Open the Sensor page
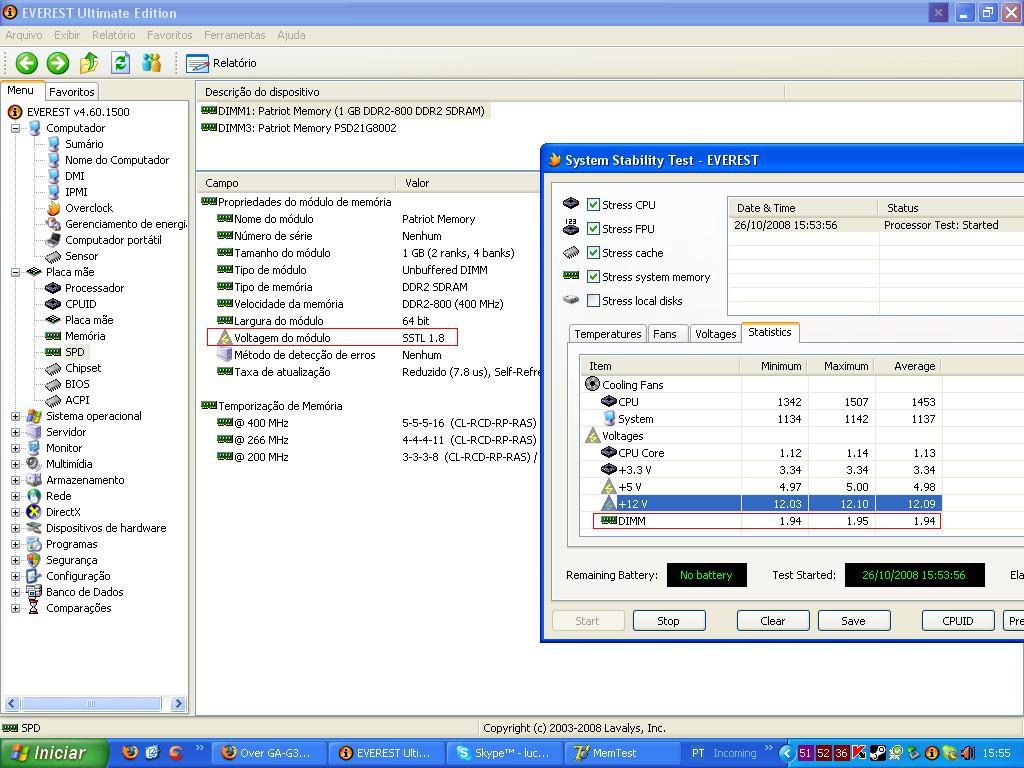 tap(81, 256)
